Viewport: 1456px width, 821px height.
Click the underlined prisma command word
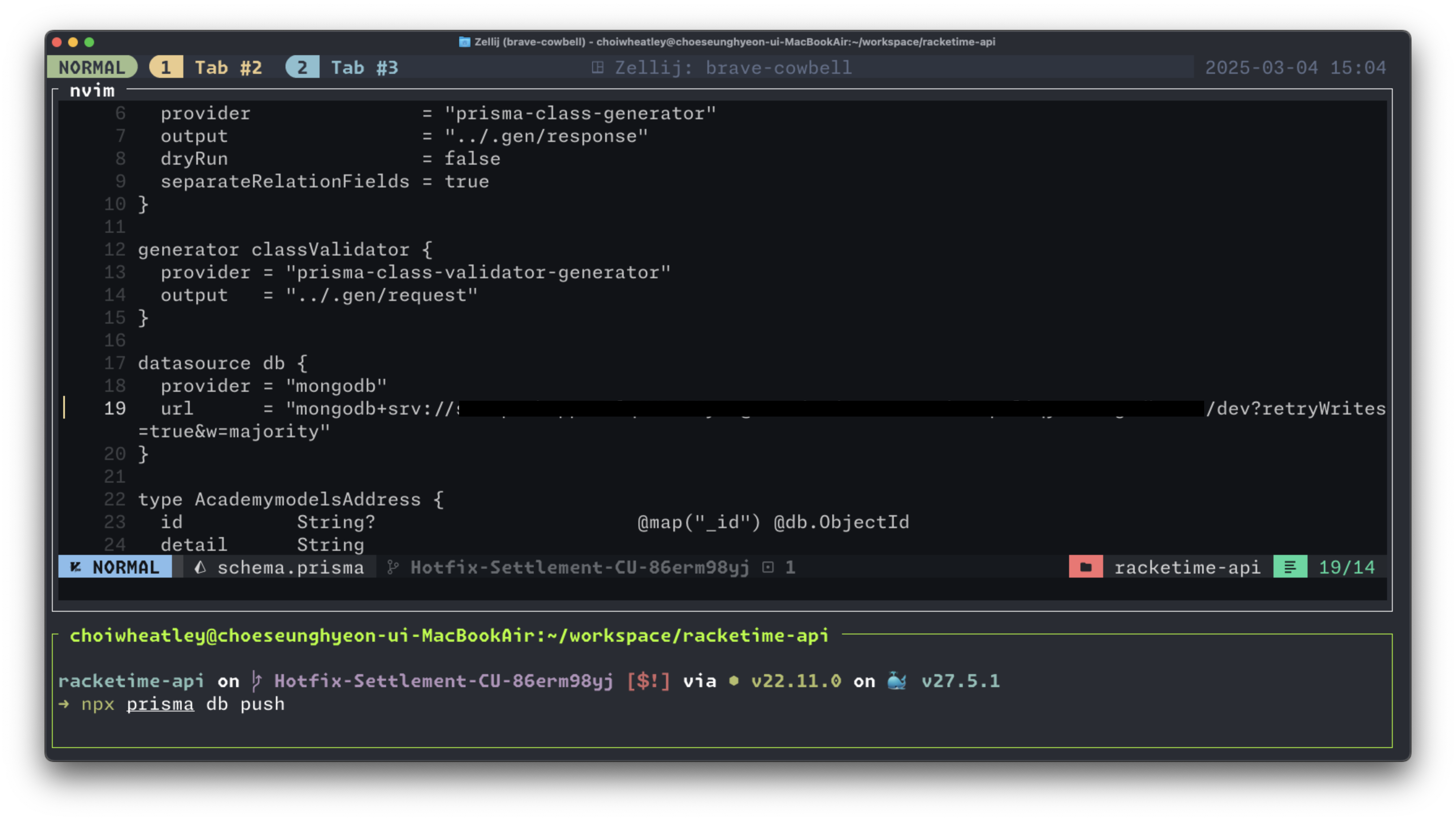click(160, 705)
